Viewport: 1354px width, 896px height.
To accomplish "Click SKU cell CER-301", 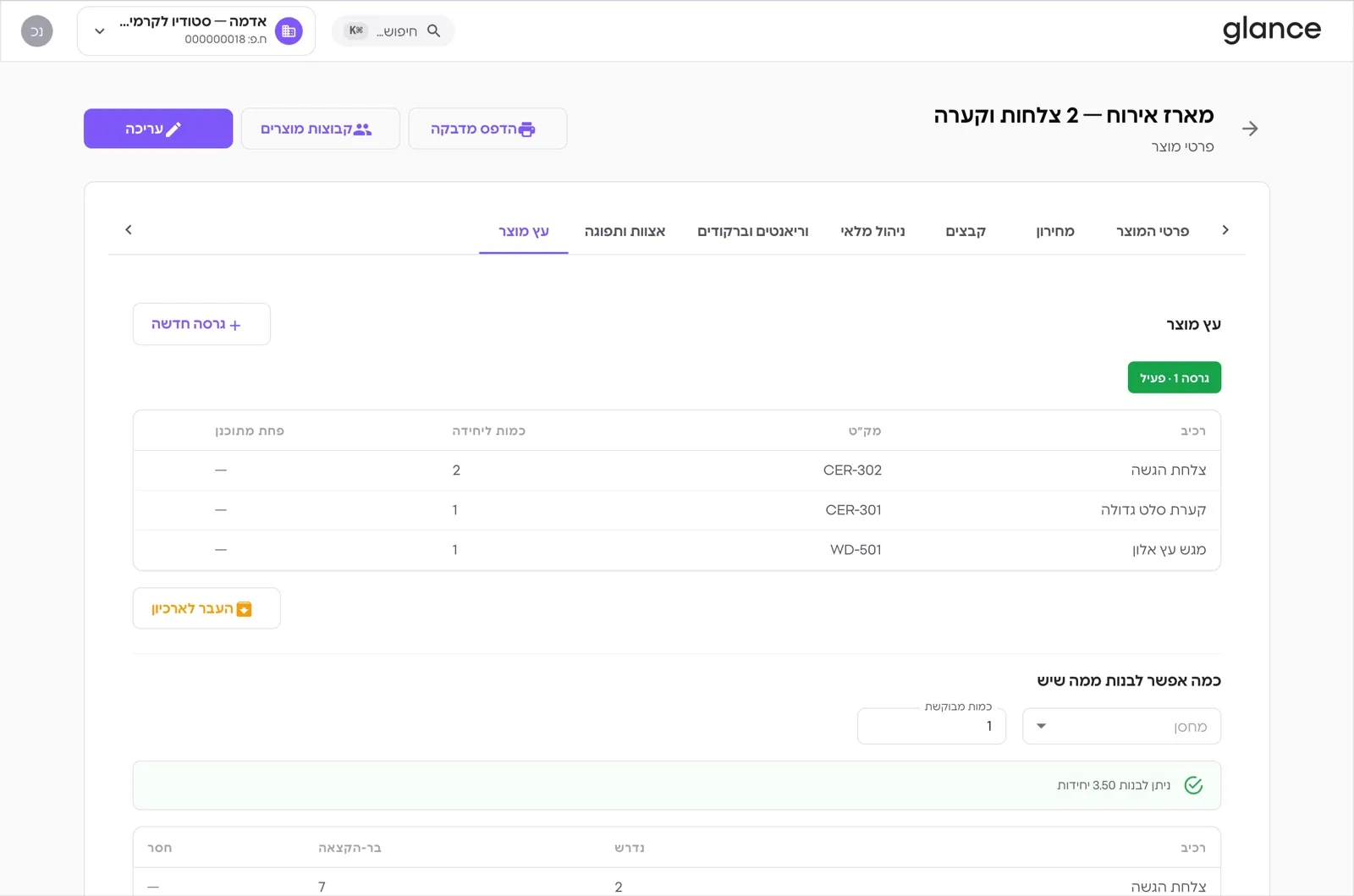I will point(853,509).
